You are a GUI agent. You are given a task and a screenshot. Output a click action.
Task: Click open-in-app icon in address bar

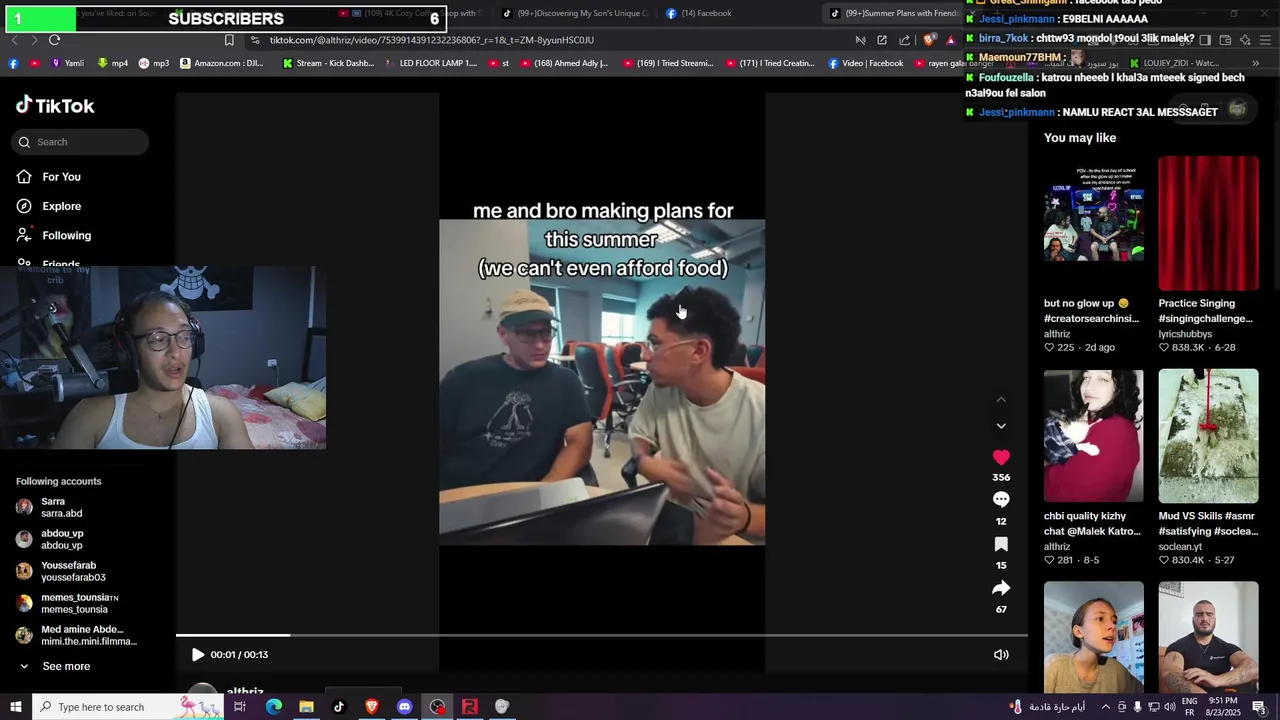882,40
